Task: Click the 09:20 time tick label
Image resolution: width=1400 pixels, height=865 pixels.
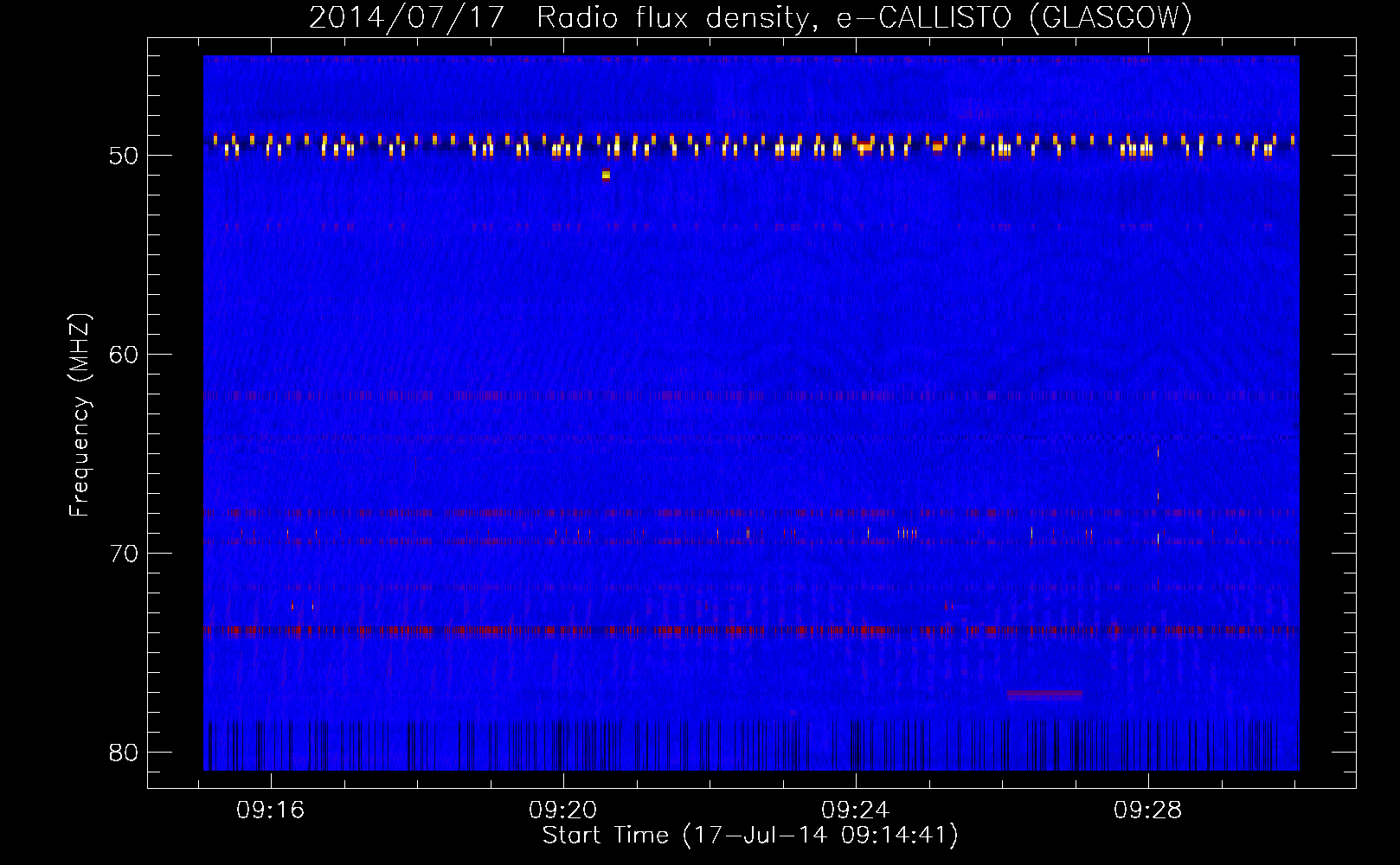Action: (x=563, y=811)
